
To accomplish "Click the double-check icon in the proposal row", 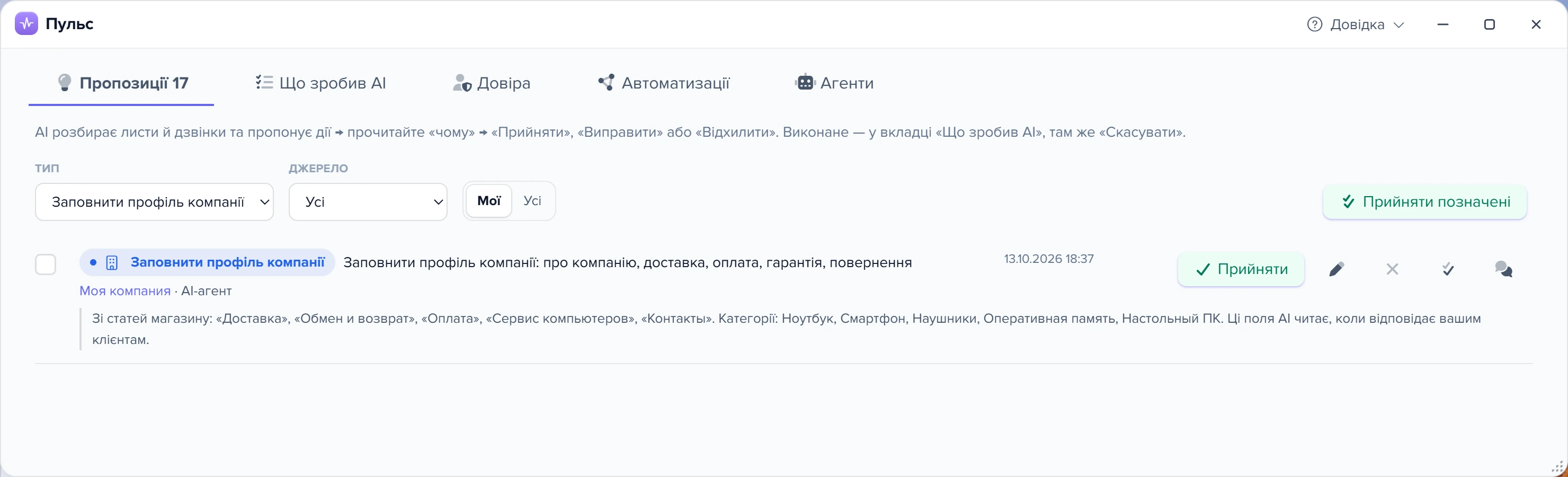I will [1448, 269].
